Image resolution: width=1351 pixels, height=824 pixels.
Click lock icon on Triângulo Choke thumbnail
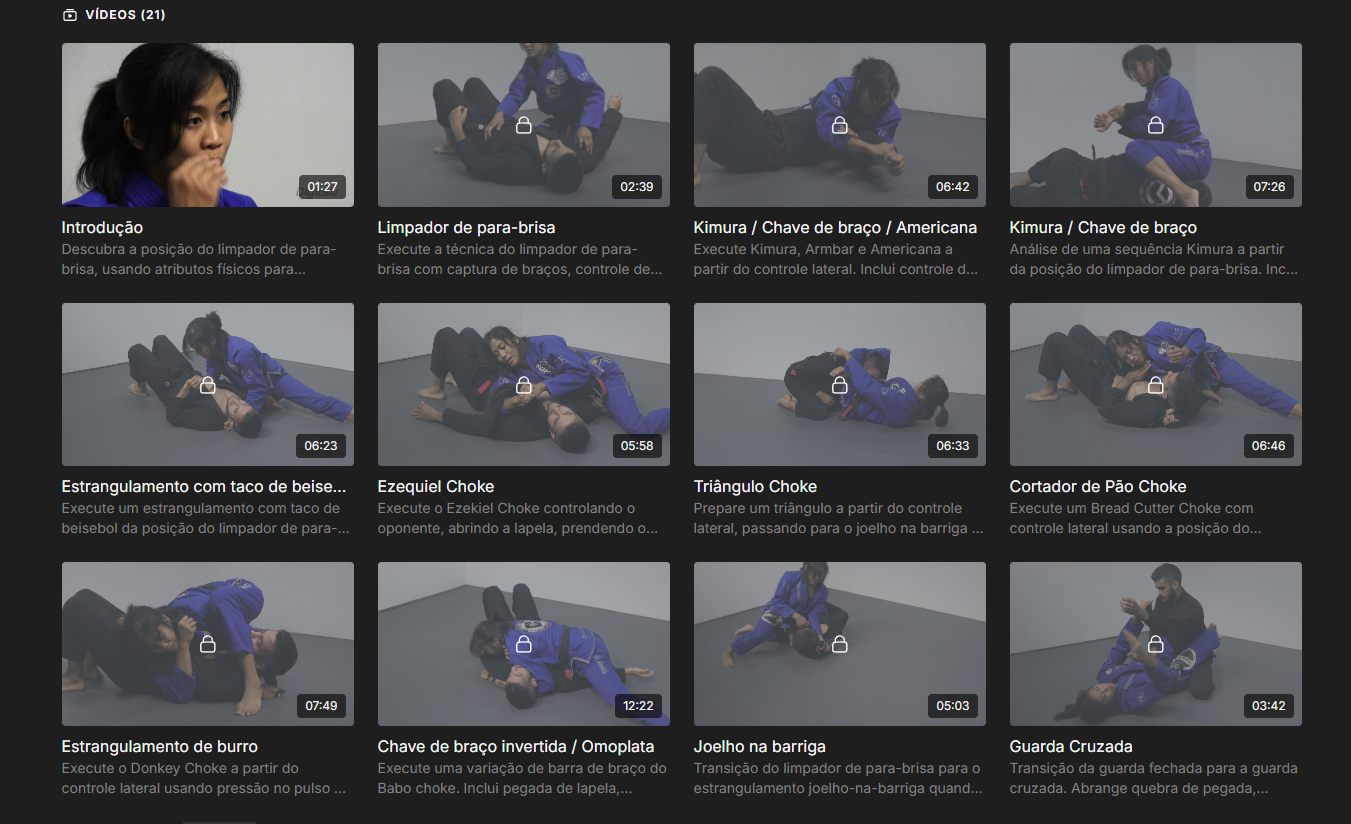[x=839, y=385]
